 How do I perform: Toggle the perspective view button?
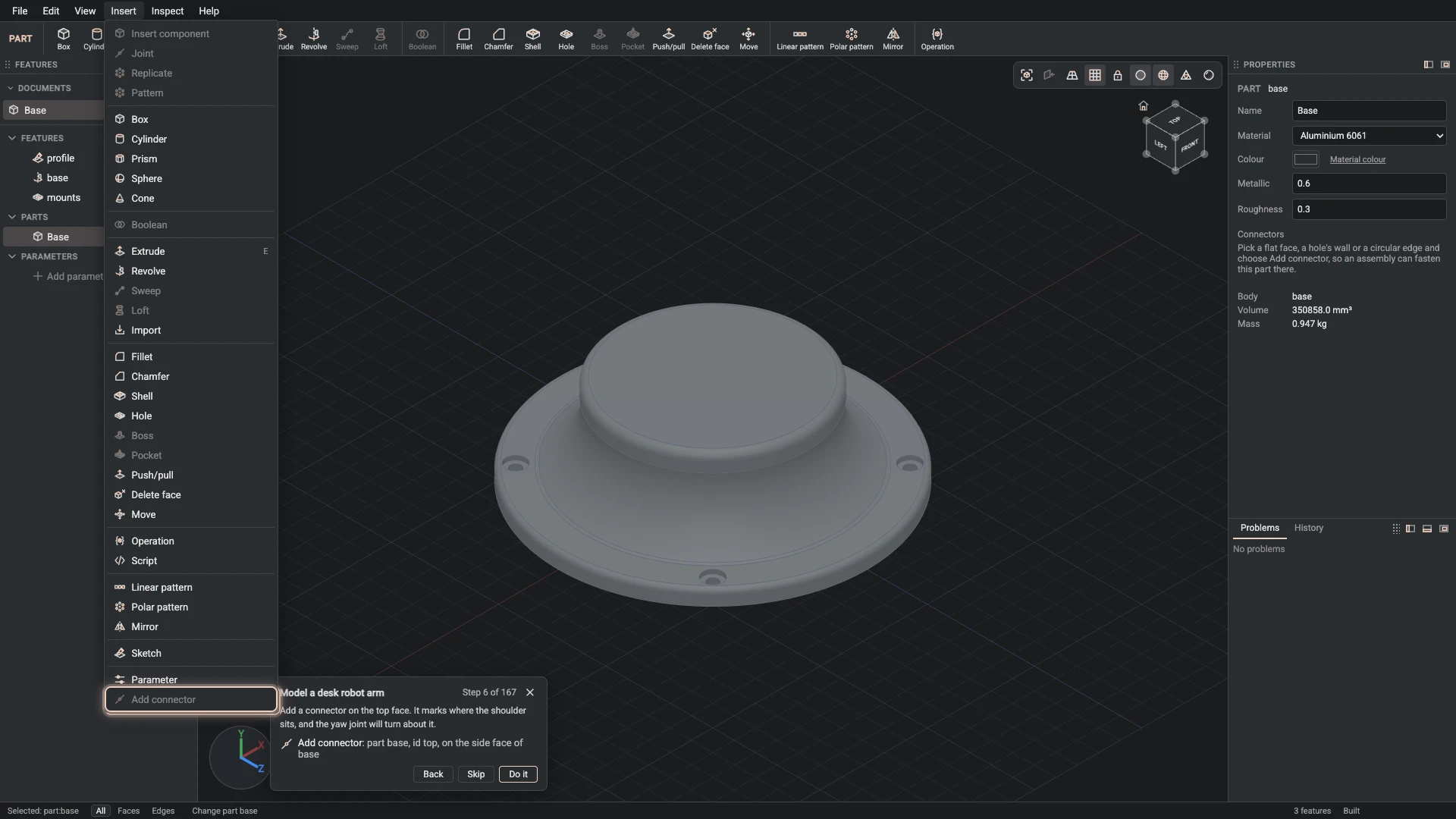click(x=1072, y=75)
